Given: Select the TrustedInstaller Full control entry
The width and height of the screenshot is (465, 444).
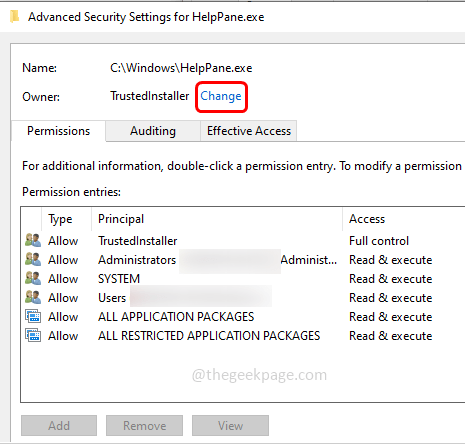Looking at the screenshot, I should pos(243,241).
